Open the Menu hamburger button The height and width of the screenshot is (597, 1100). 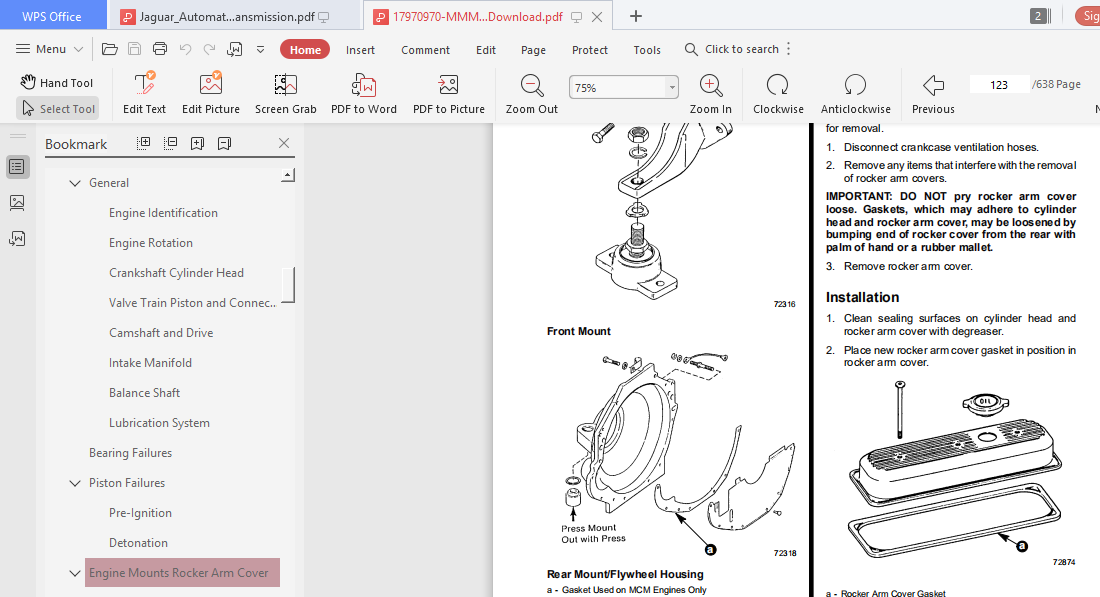[49, 49]
